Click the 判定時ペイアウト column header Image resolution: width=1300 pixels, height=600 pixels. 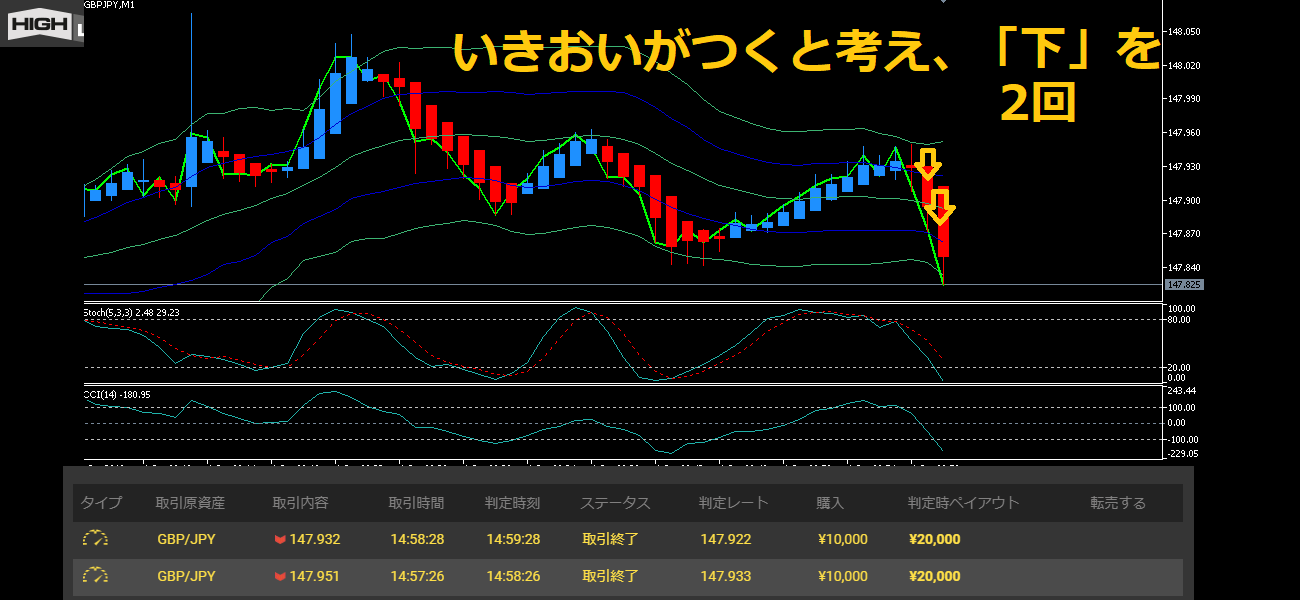963,503
